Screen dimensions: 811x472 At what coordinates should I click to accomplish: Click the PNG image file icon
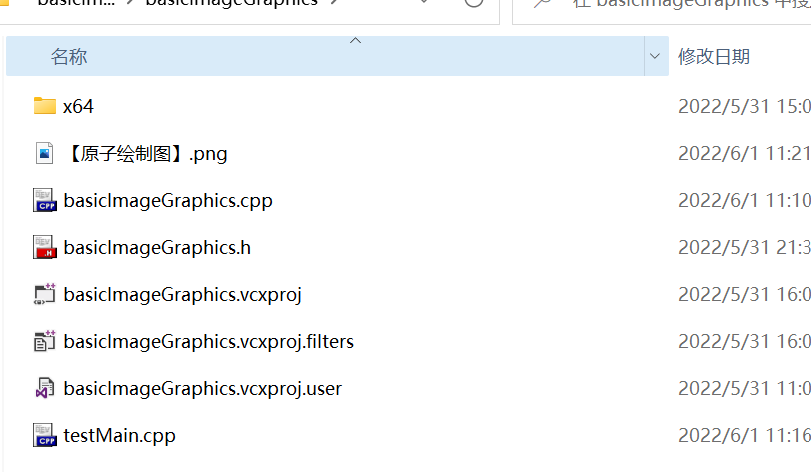coord(44,154)
